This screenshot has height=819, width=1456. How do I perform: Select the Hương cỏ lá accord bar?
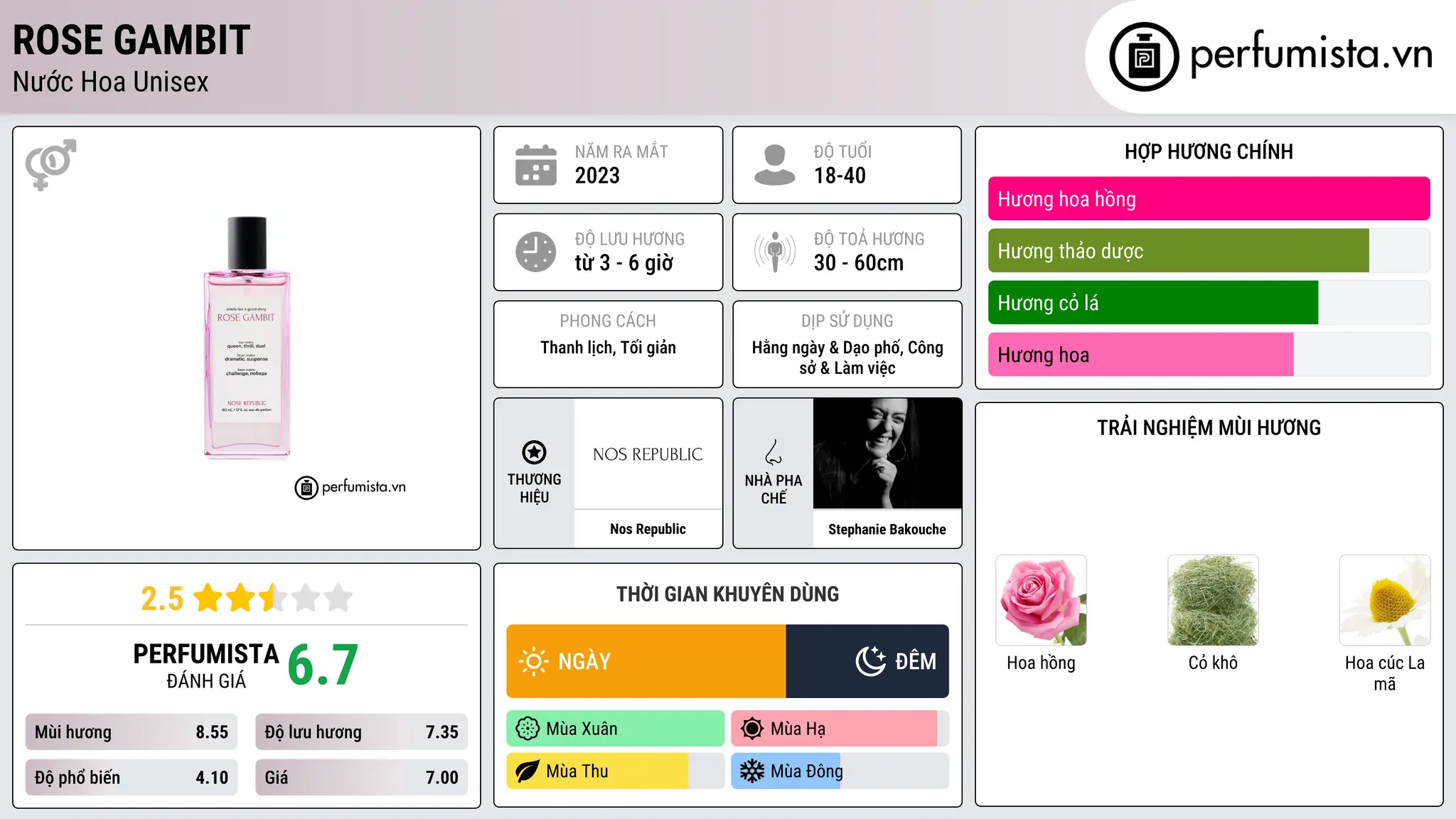pyautogui.click(x=1209, y=303)
